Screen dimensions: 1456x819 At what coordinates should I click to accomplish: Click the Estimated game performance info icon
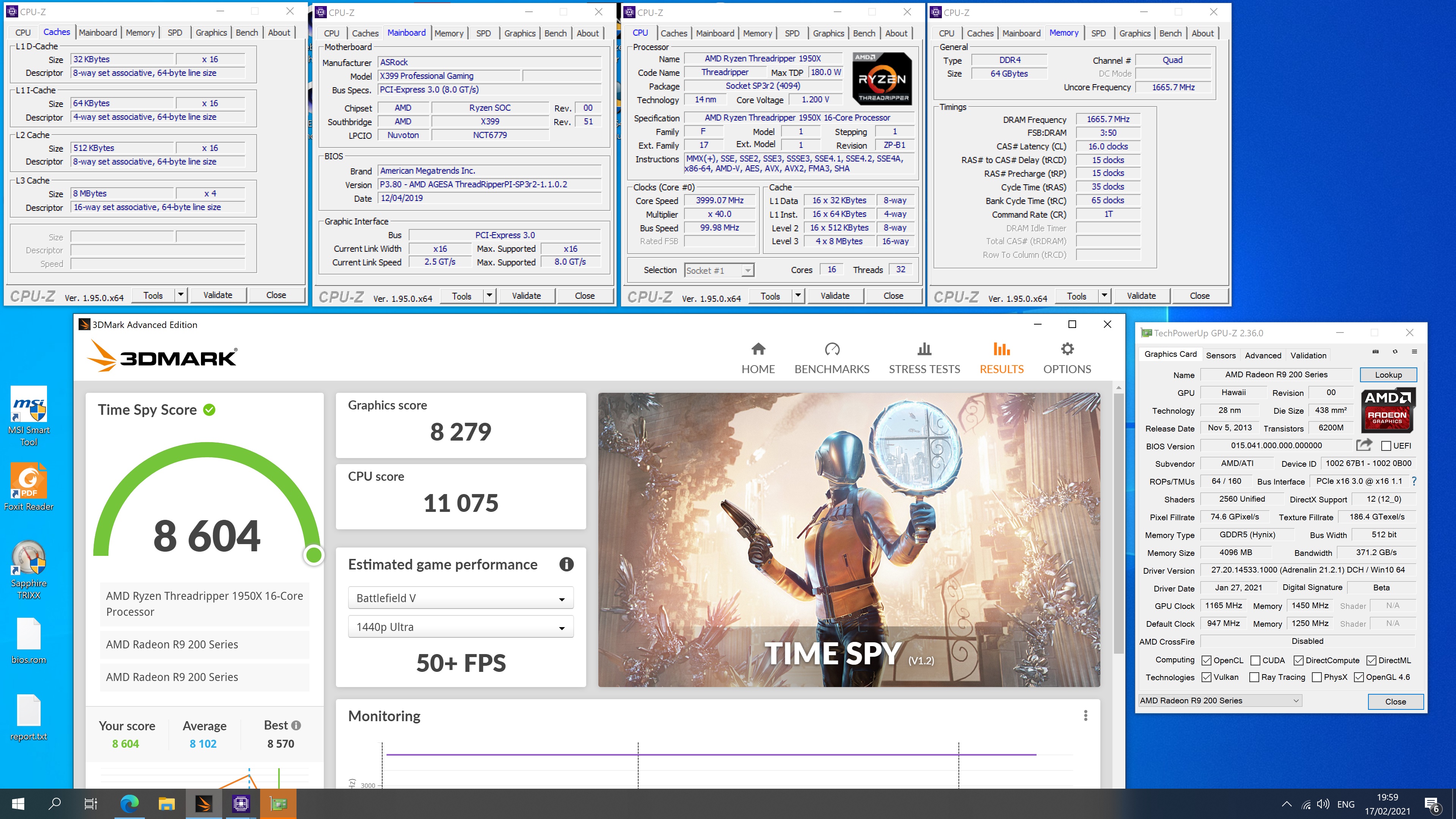[566, 564]
